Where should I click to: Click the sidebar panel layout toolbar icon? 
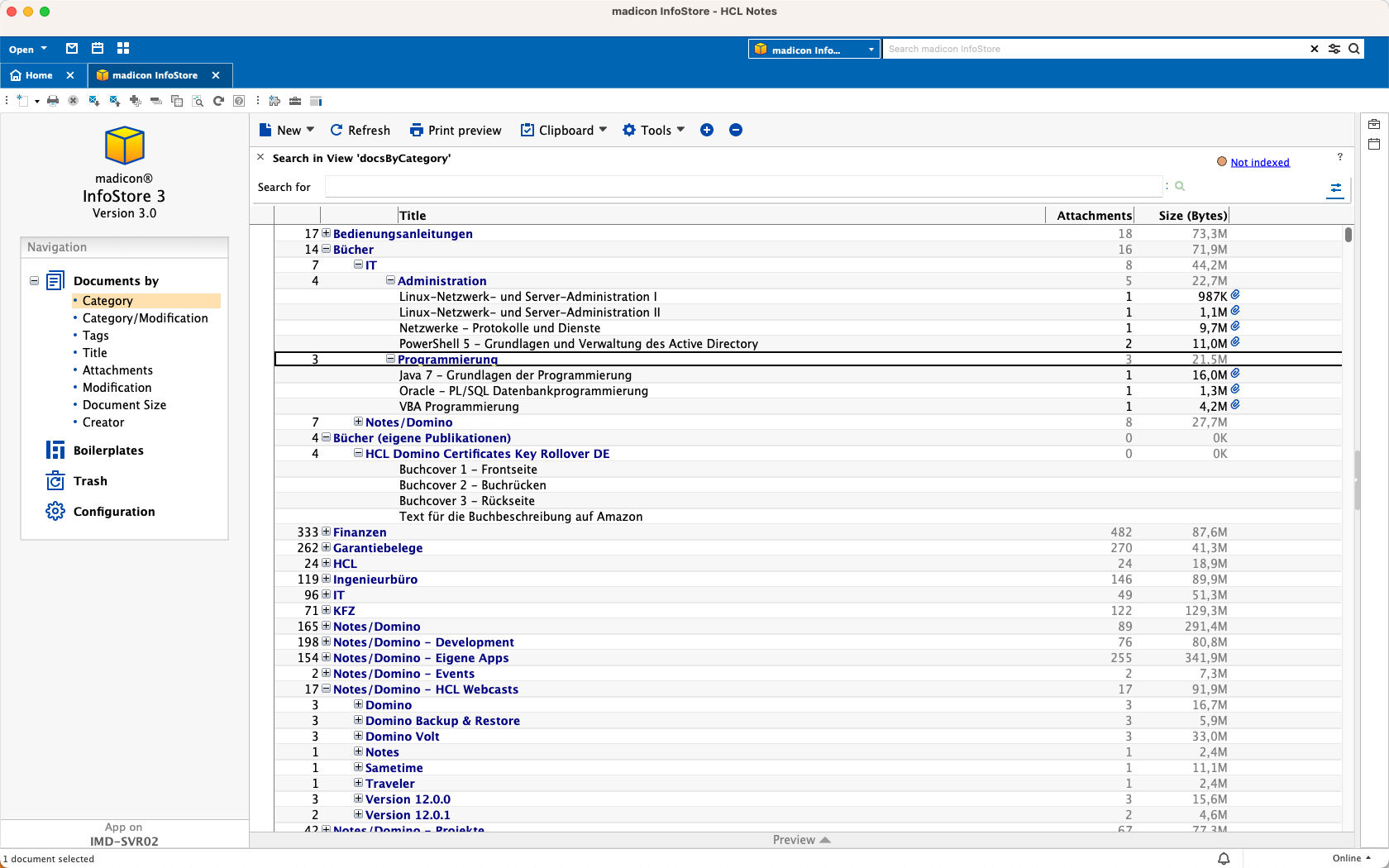[x=315, y=101]
